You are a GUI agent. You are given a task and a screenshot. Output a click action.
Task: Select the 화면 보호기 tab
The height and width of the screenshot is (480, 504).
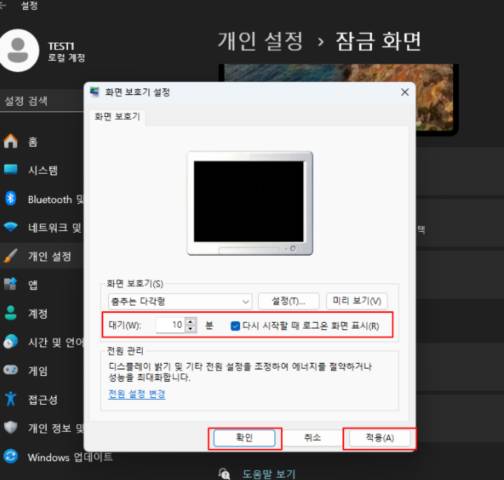[117, 117]
